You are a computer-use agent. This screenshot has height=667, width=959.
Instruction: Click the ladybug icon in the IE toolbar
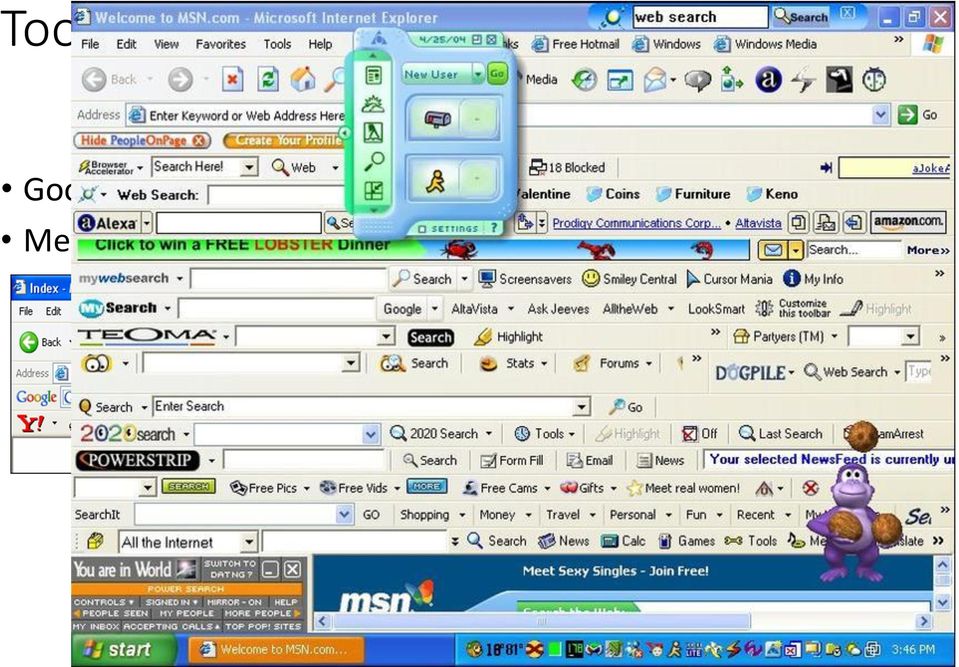click(874, 80)
